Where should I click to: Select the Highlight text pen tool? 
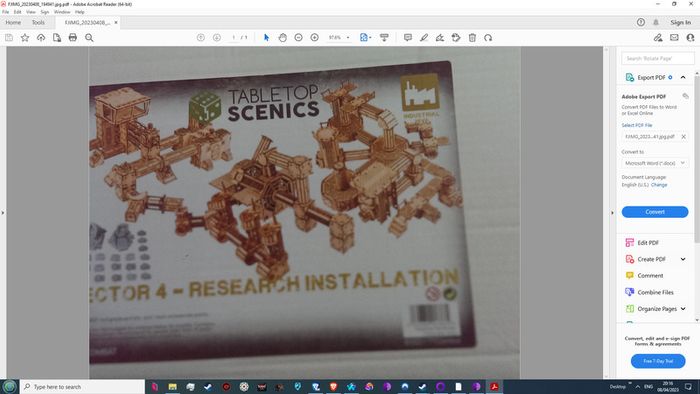coord(424,38)
